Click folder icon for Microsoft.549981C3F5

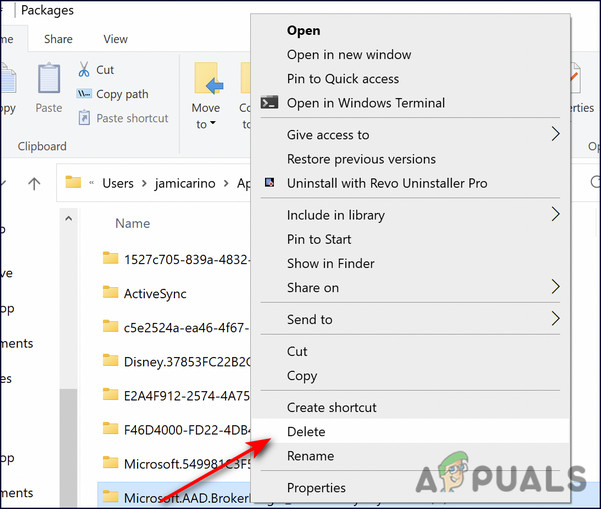(x=110, y=462)
